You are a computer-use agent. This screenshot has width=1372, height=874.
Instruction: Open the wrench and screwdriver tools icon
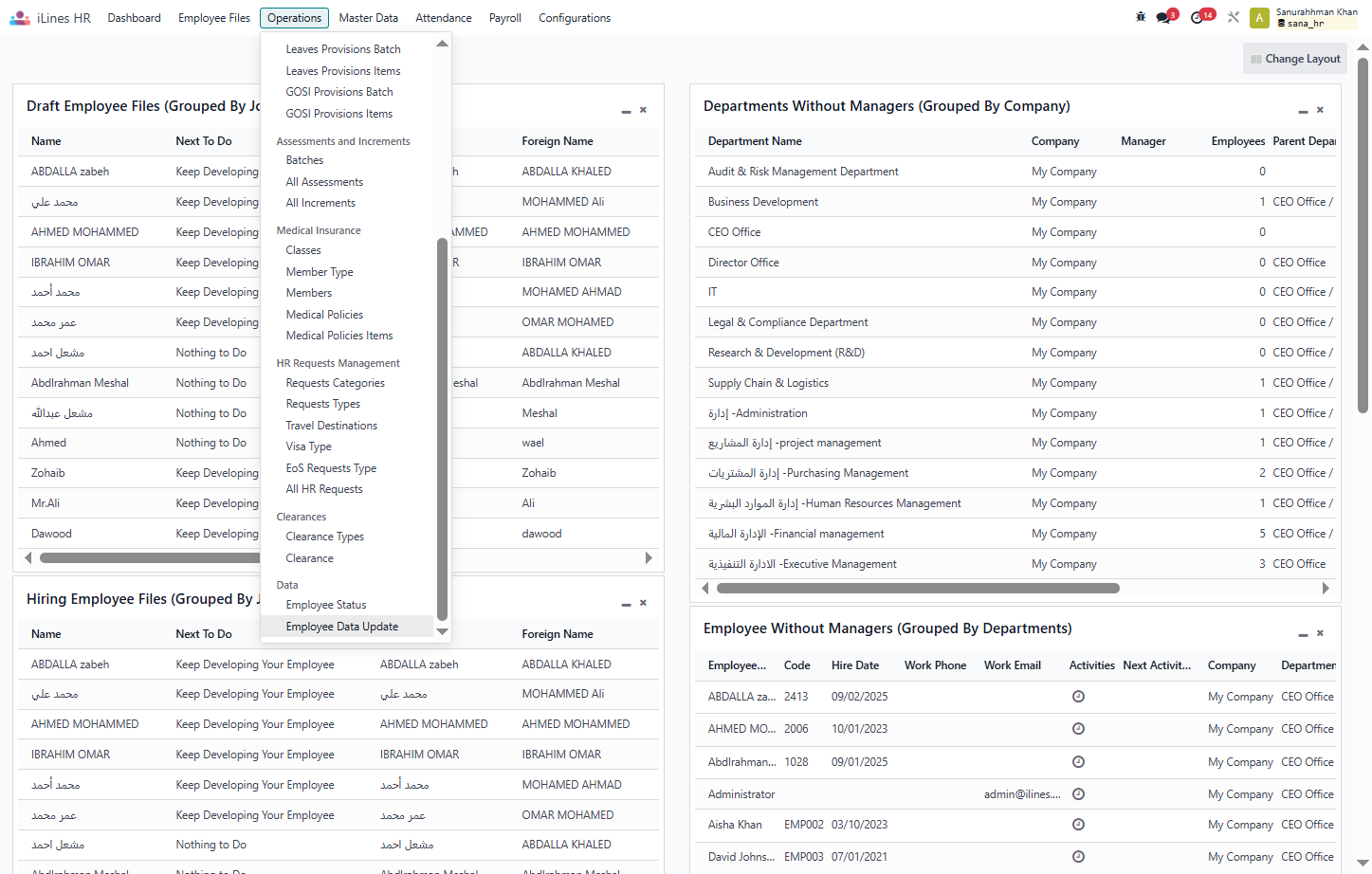point(1233,17)
